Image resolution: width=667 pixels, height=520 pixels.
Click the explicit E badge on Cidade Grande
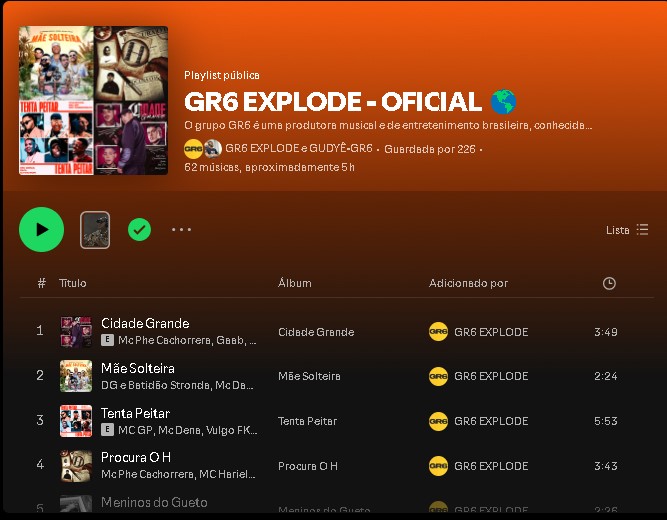(x=107, y=340)
